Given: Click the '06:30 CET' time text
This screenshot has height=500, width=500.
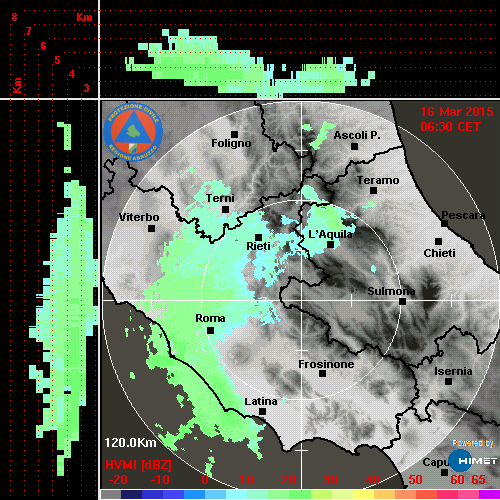Looking at the screenshot, I should click(450, 127).
